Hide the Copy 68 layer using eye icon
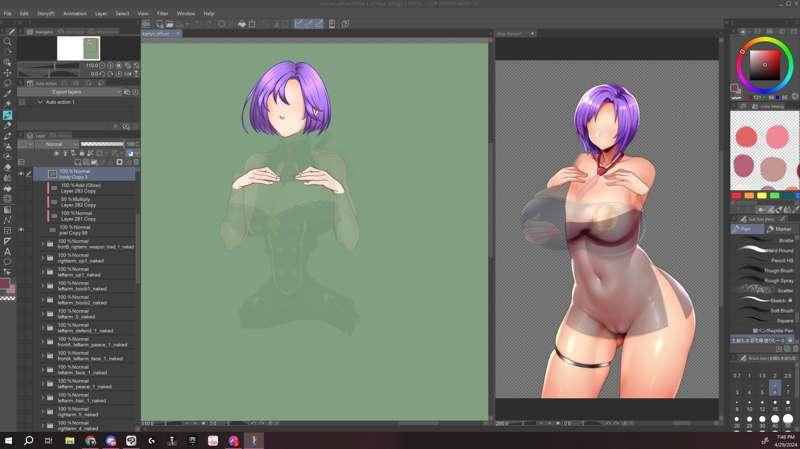The width and height of the screenshot is (800, 449). 21,230
